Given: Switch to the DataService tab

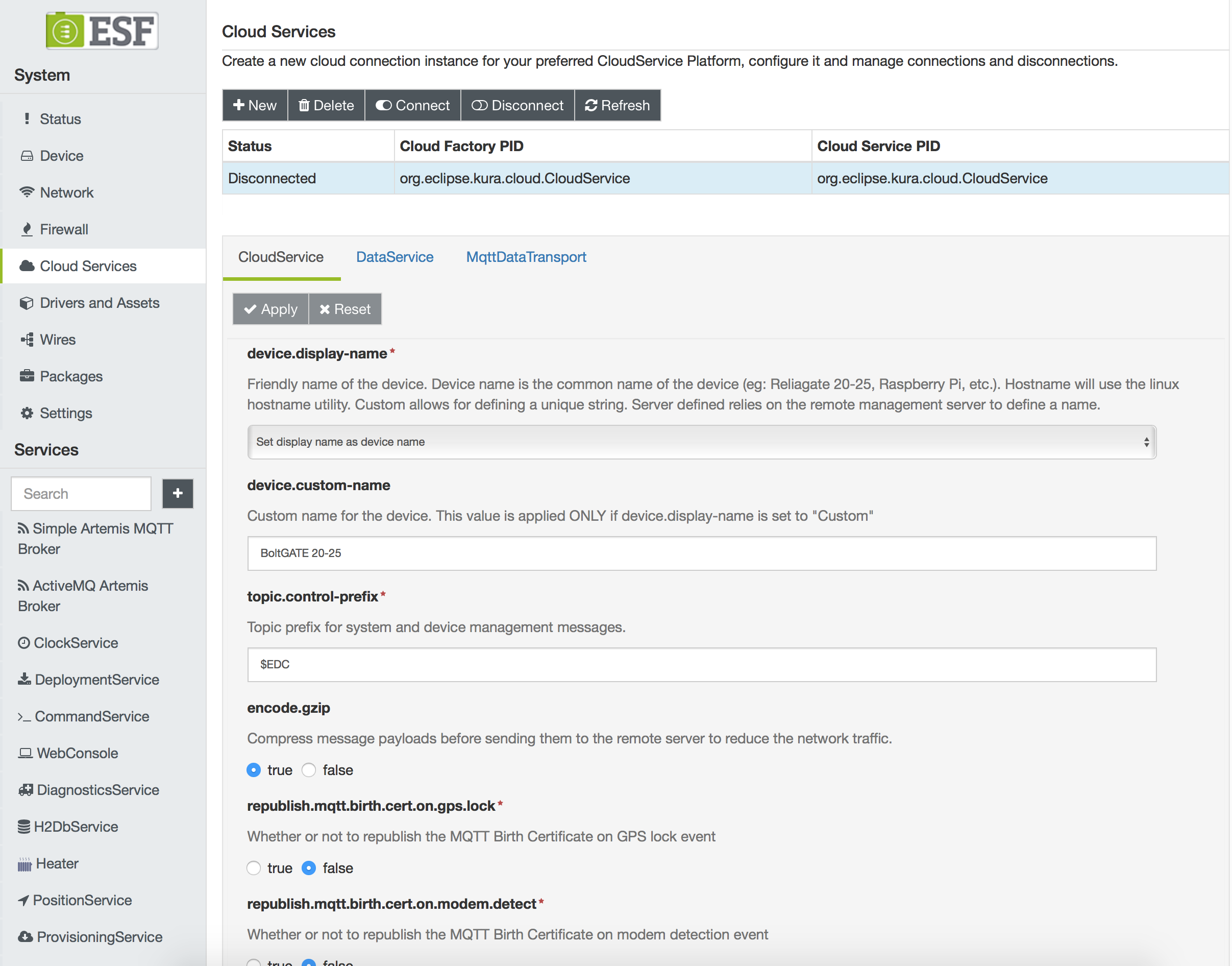Looking at the screenshot, I should click(x=394, y=257).
